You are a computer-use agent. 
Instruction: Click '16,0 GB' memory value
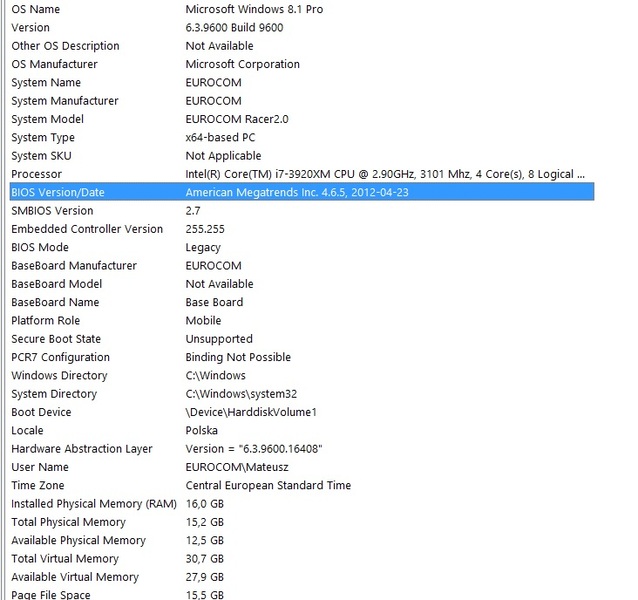tap(205, 504)
